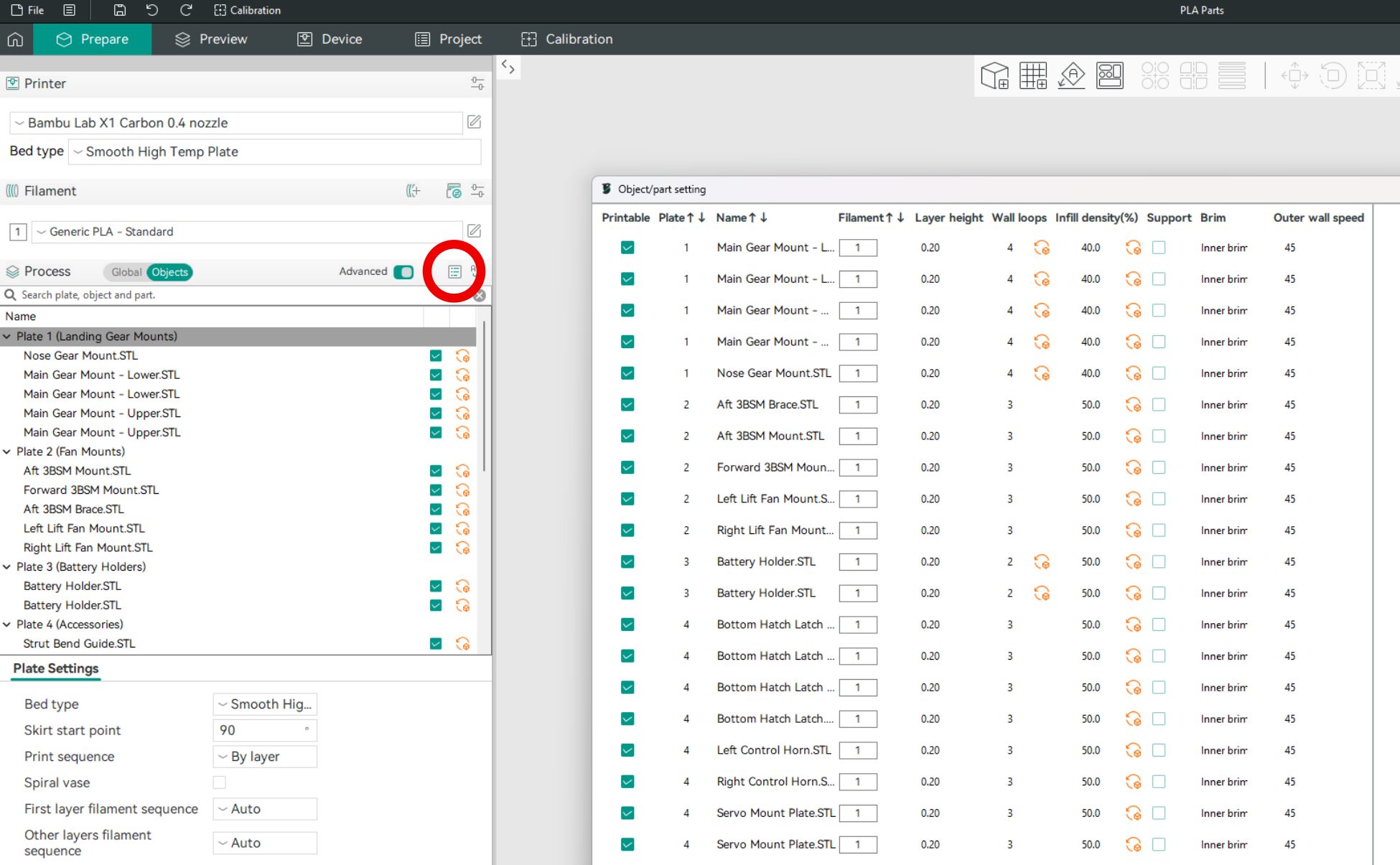Collapse Plate 4 (Accessories) group

click(7, 625)
